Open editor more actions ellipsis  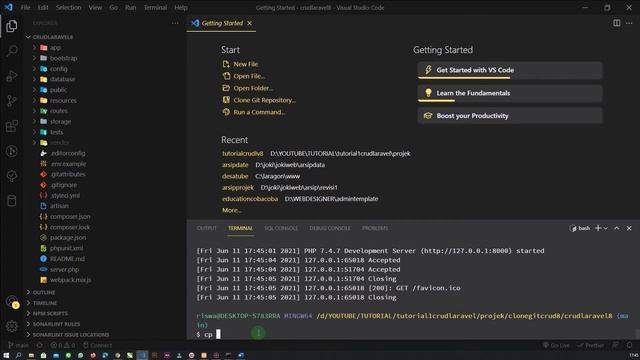629,23
